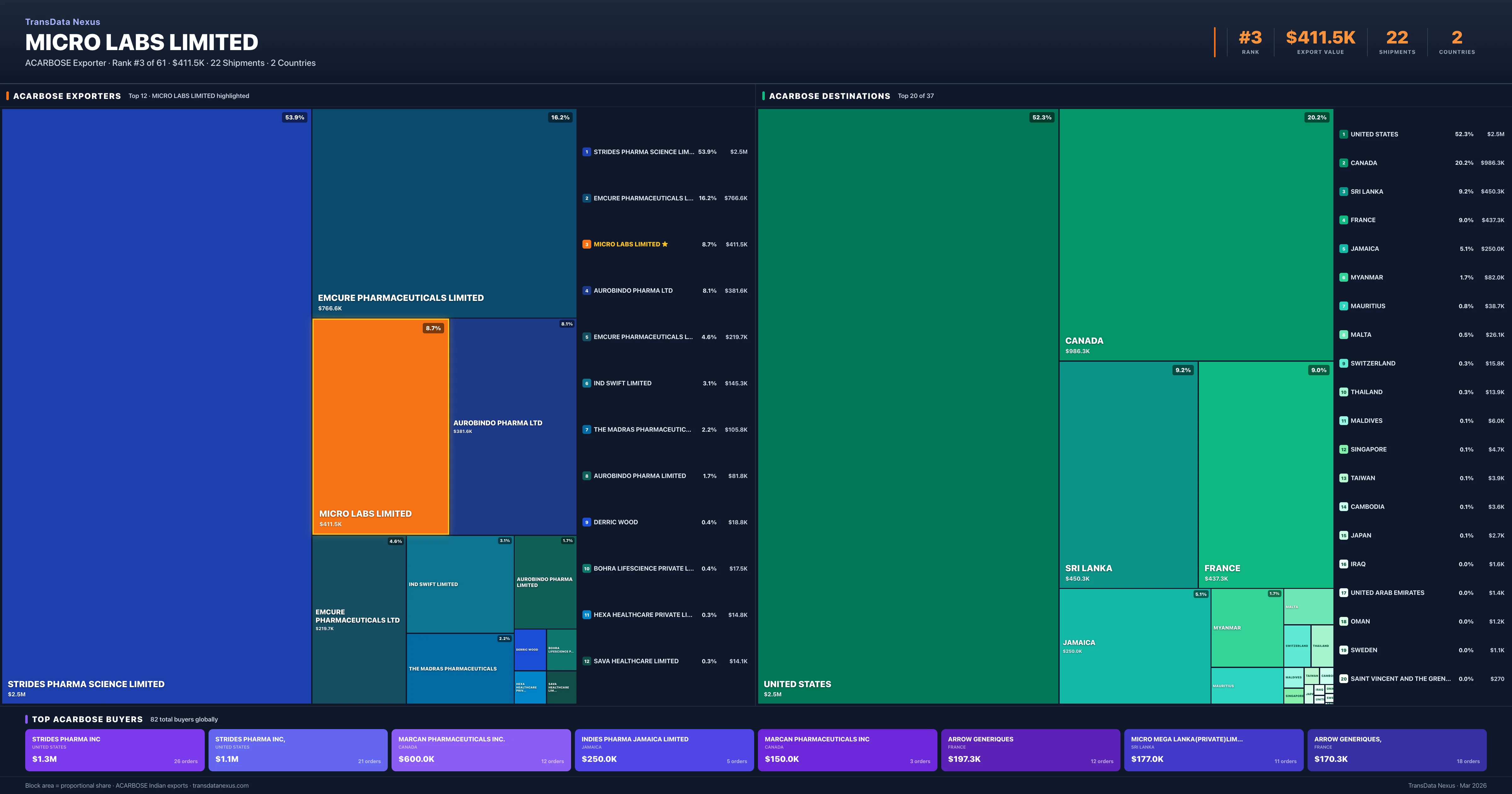Image resolution: width=1512 pixels, height=794 pixels.
Task: Click the green ACARBOSE DESTINATIONS section marker
Action: coord(763,96)
